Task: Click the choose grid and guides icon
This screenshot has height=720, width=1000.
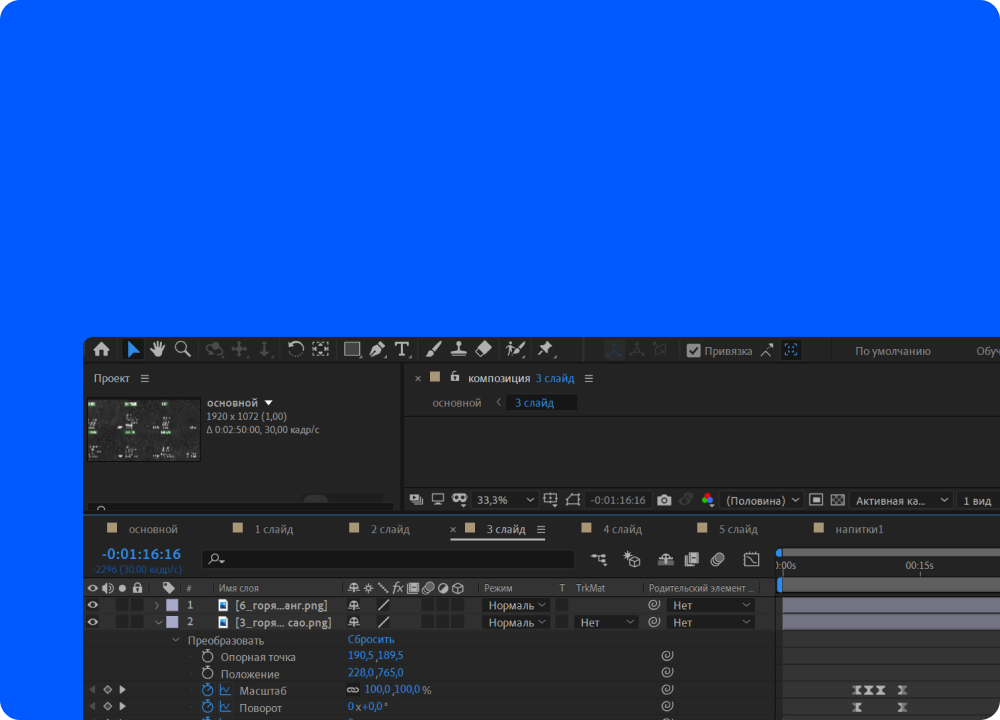Action: (x=550, y=500)
